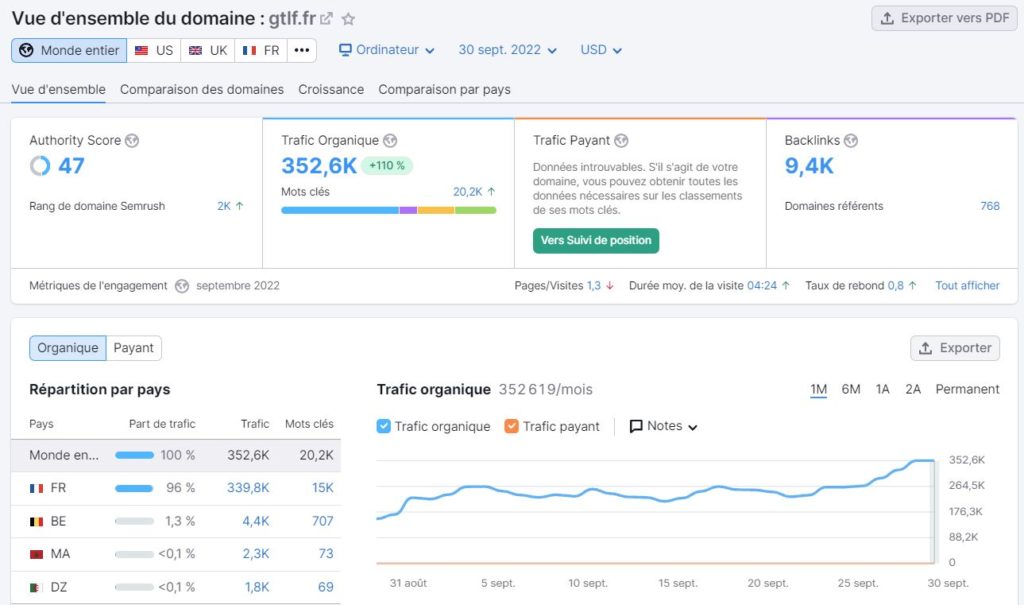Open the 30 sept. 2022 date dropdown
This screenshot has width=1024, height=605.
(x=507, y=50)
